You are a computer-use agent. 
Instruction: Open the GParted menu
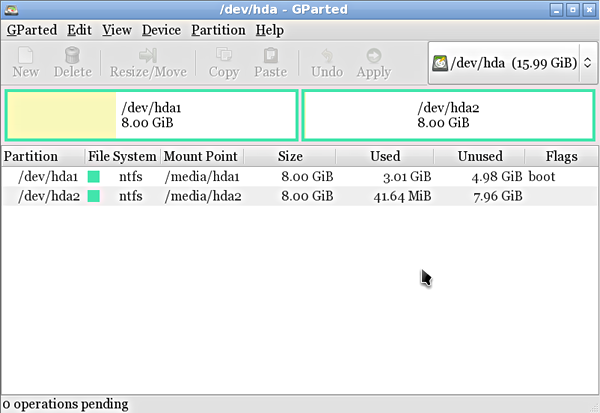32,30
